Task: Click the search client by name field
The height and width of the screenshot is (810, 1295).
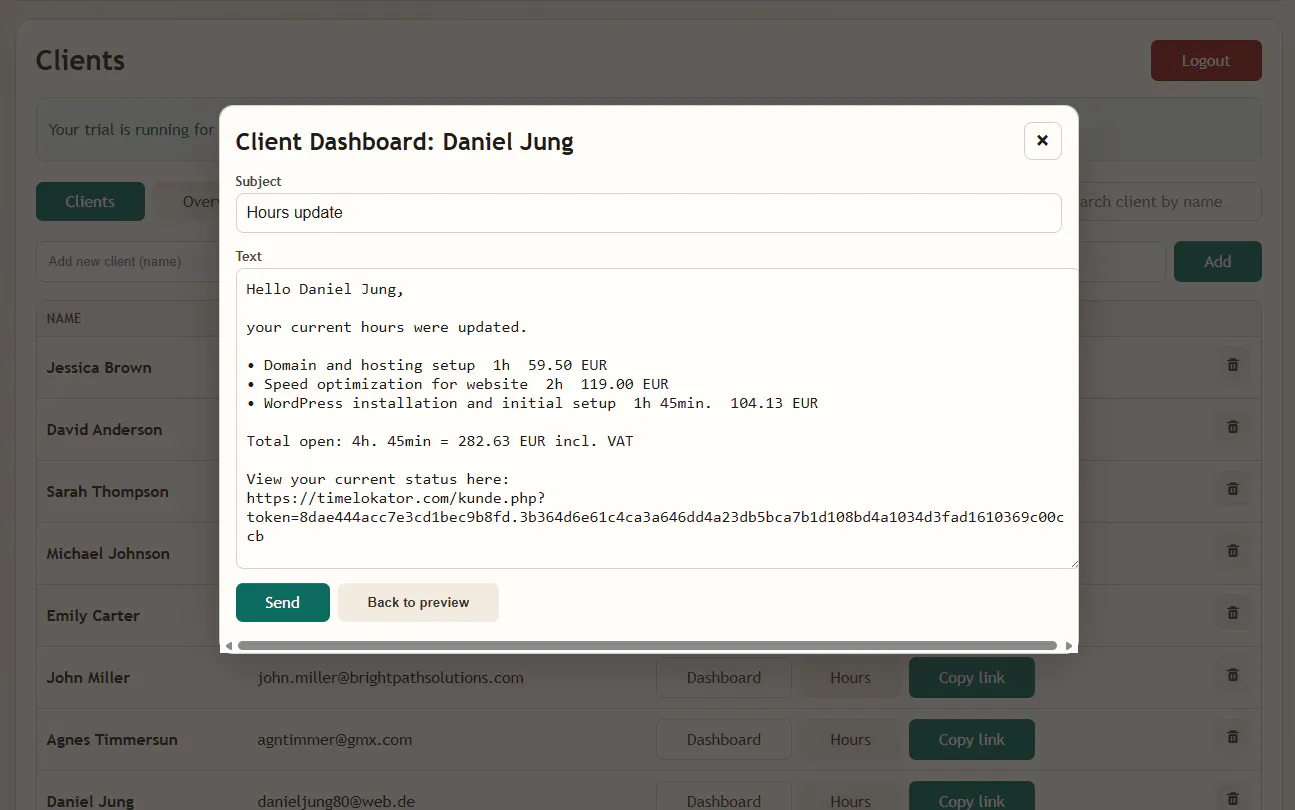Action: (x=1169, y=202)
